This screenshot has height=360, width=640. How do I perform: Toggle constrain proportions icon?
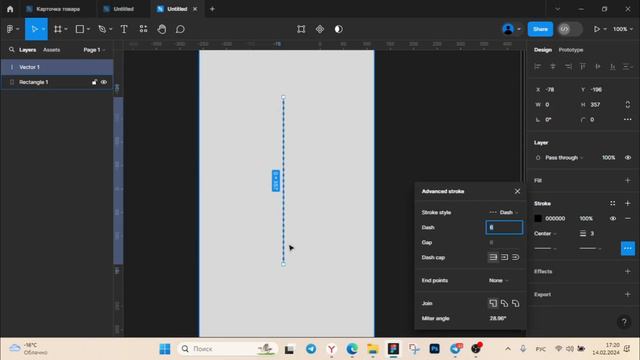[628, 104]
